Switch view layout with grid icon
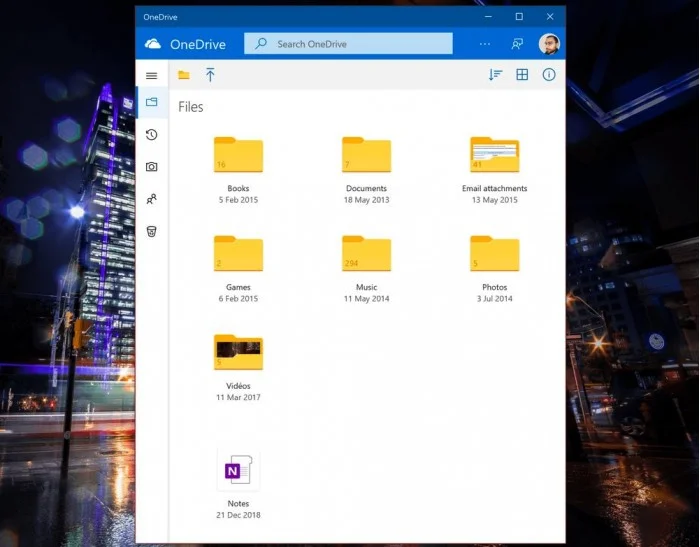The height and width of the screenshot is (547, 700). point(522,75)
